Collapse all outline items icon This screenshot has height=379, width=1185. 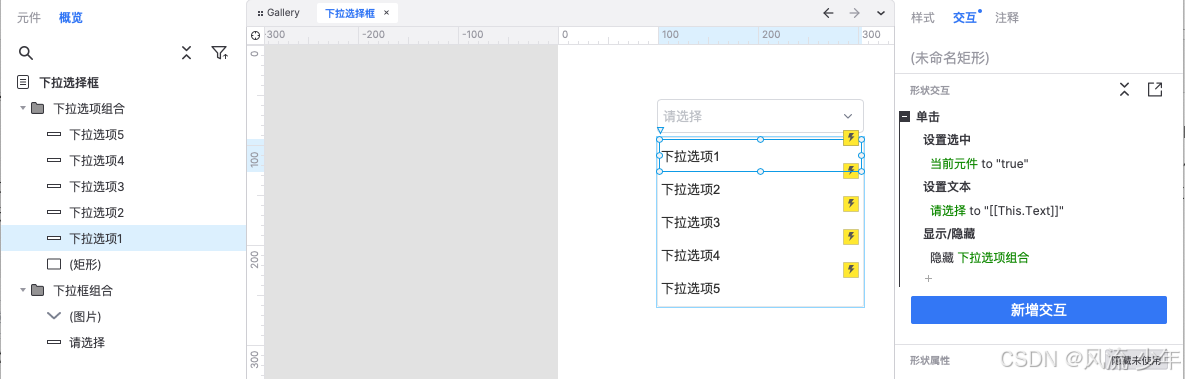coord(187,53)
